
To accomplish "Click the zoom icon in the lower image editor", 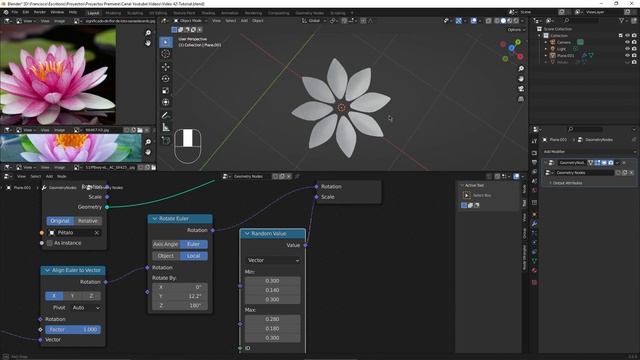I will (x=148, y=142).
